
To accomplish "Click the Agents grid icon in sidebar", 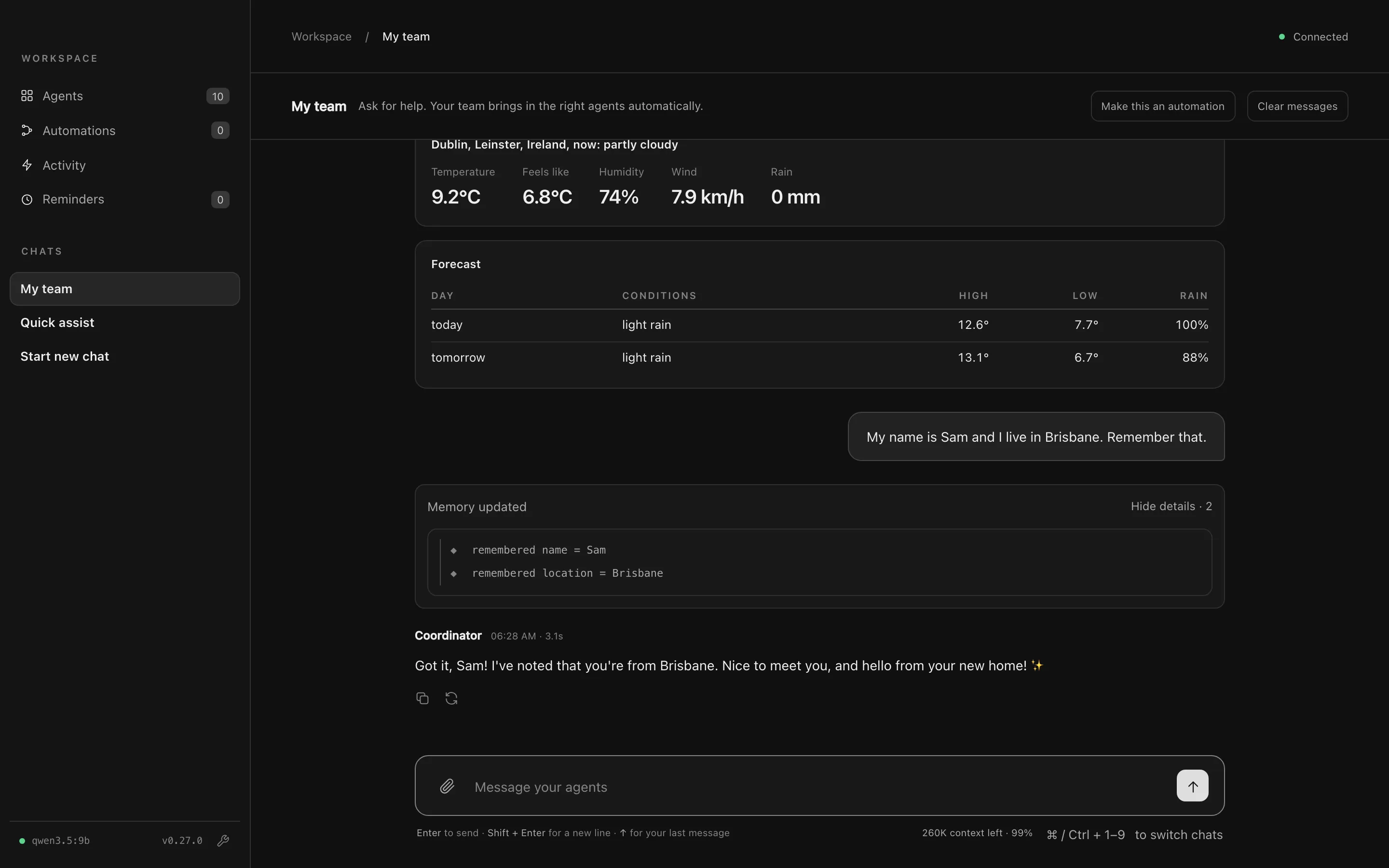I will (x=27, y=96).
